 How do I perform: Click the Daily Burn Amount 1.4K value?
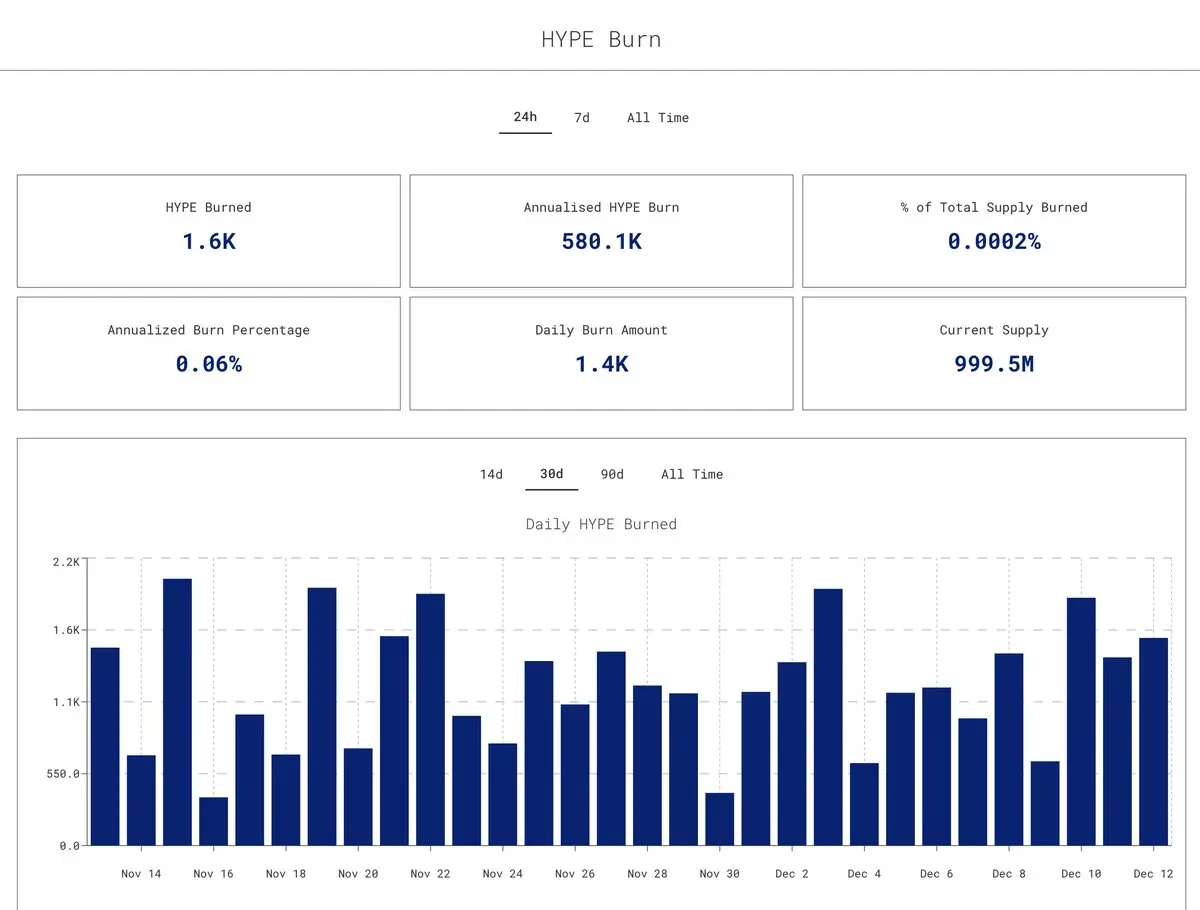[x=601, y=364]
